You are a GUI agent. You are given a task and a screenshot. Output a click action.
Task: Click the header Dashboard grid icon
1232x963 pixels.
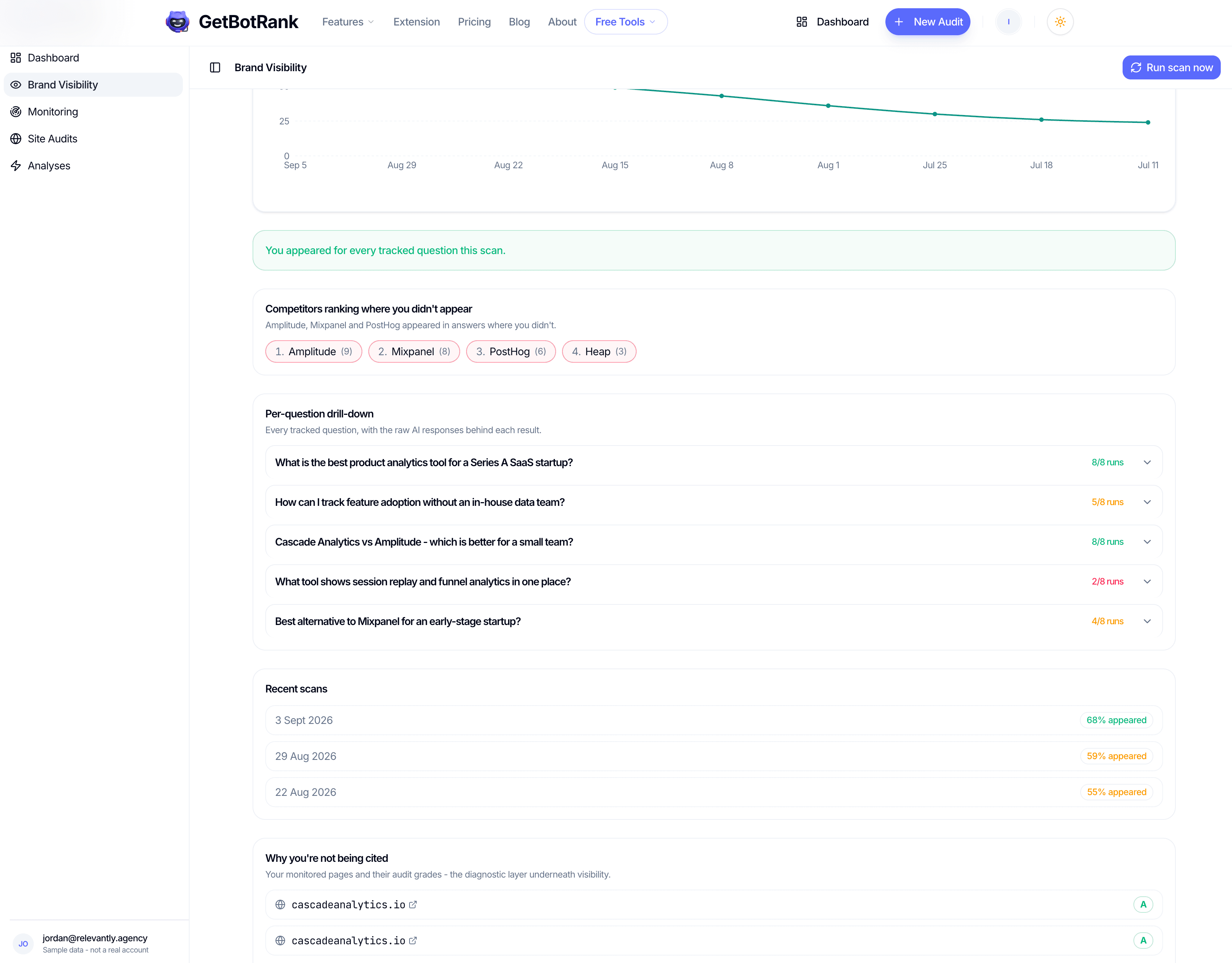(801, 22)
